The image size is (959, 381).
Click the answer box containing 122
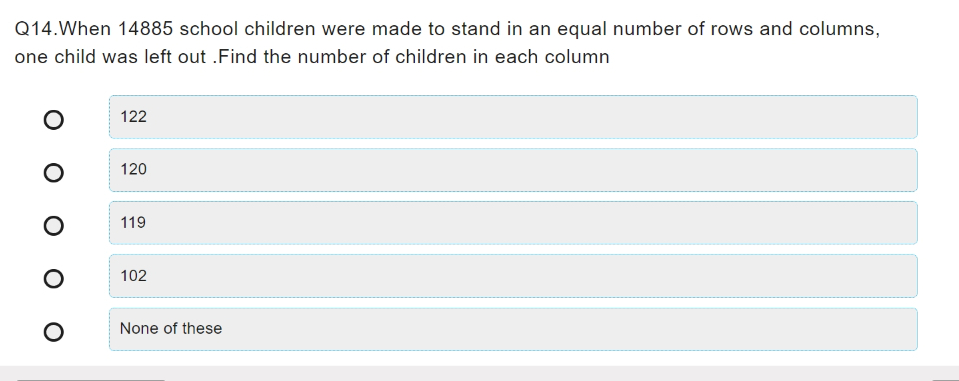(513, 117)
